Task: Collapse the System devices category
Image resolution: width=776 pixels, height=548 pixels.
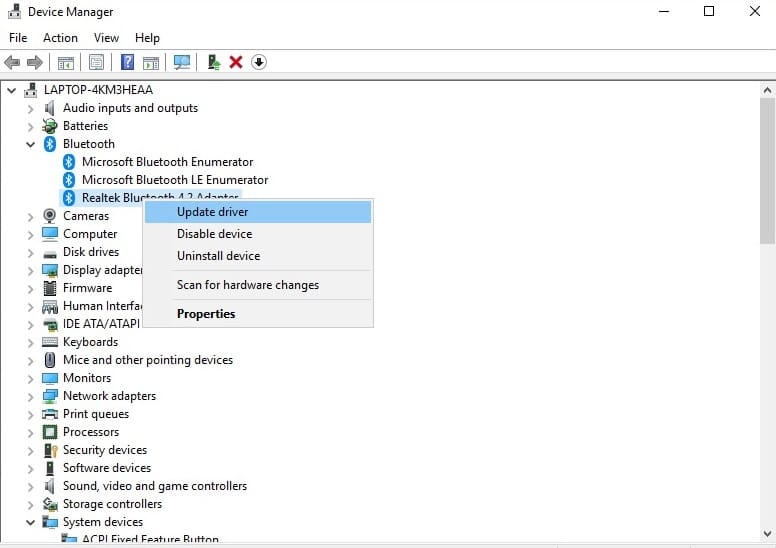Action: [30, 522]
